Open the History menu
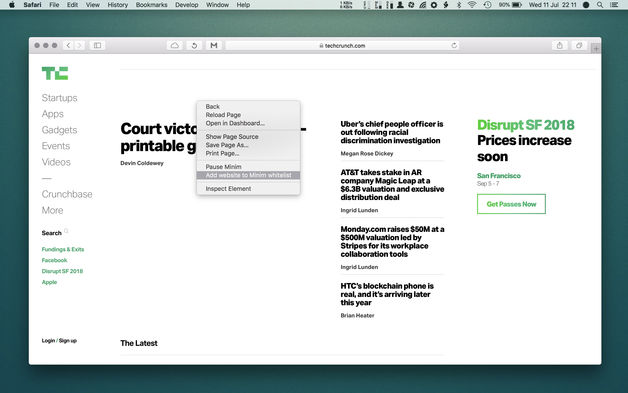628x393 pixels. [117, 5]
